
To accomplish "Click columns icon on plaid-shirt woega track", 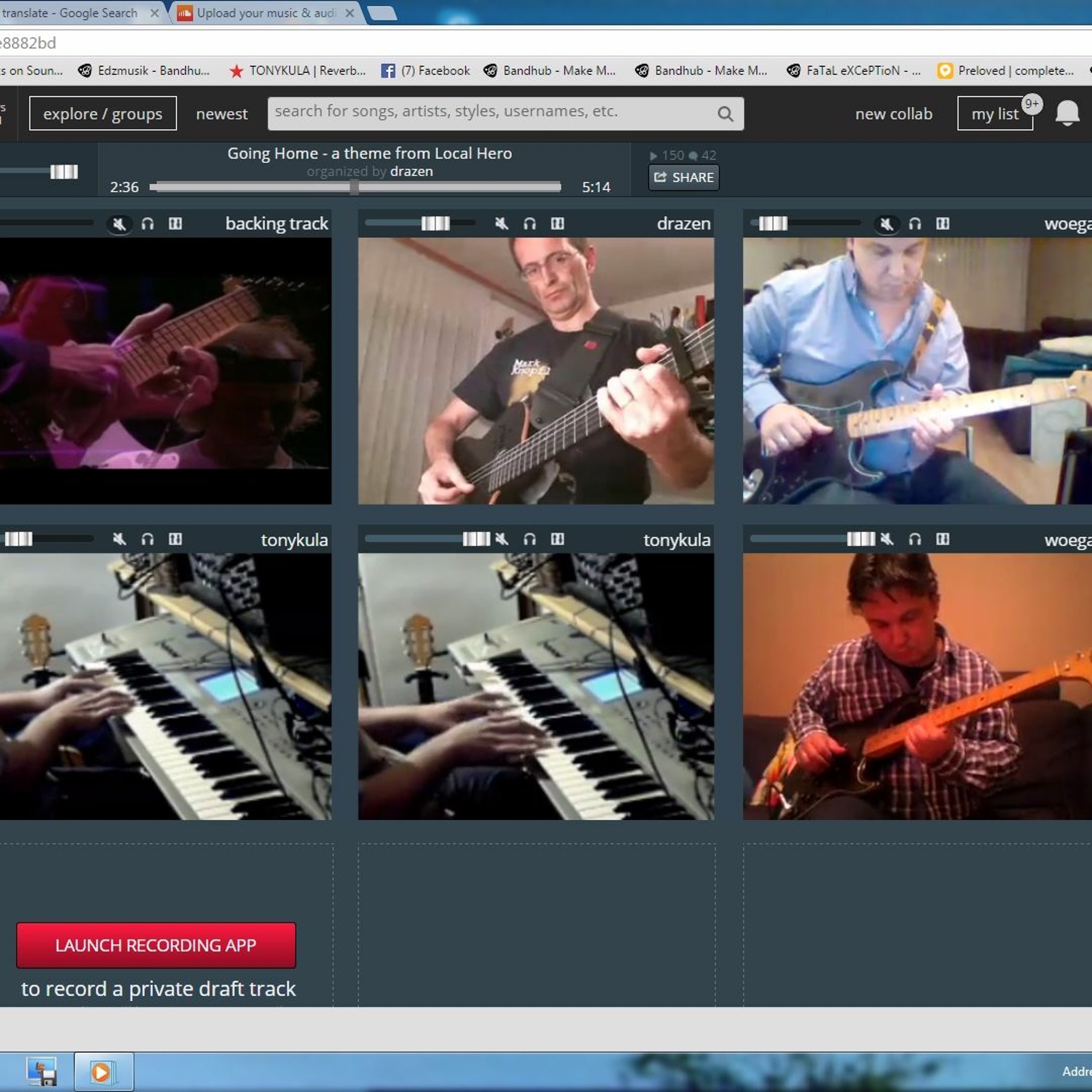I will coord(943,539).
